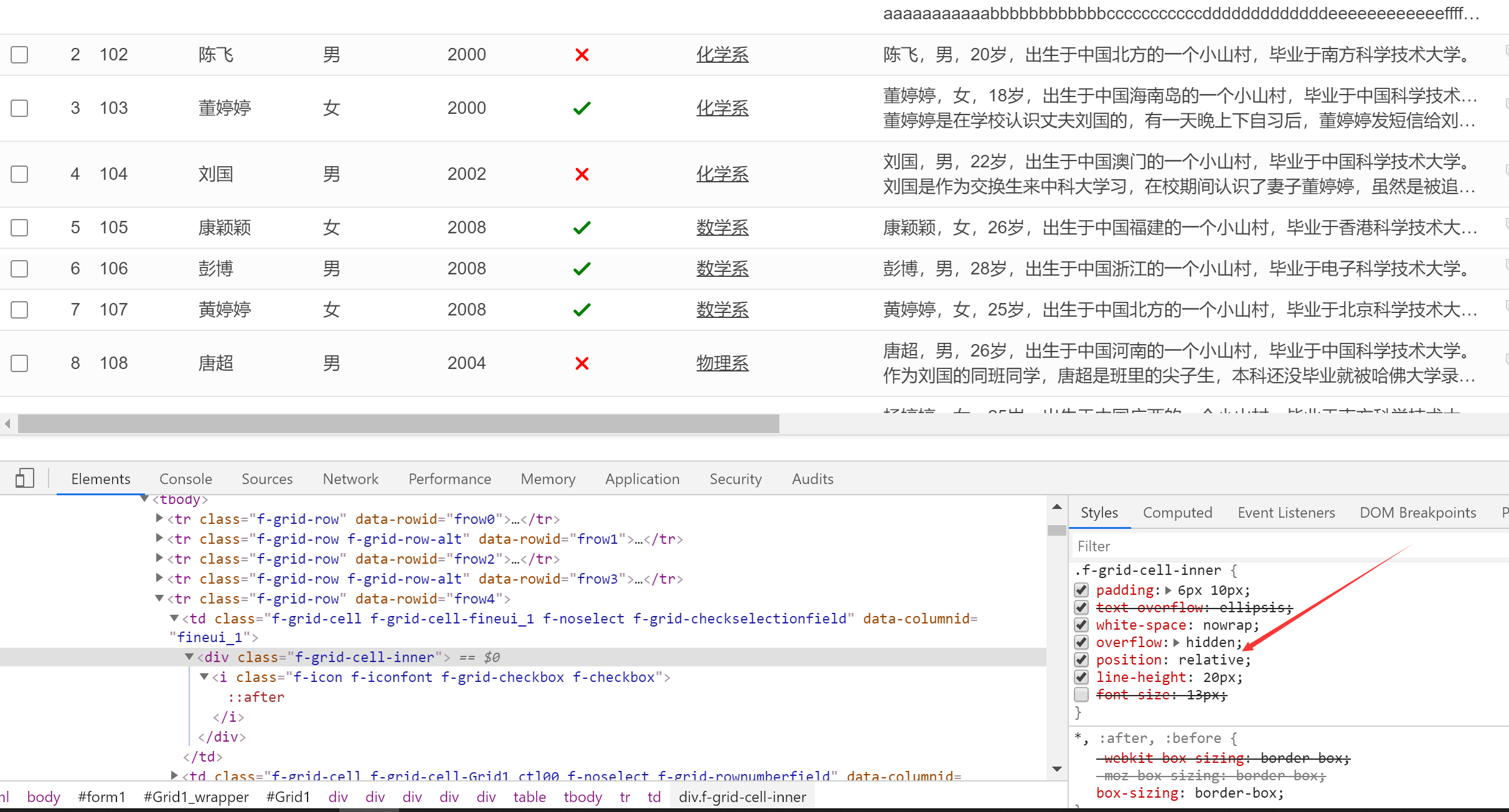This screenshot has height=812, width=1509.
Task: Click the green check icon in row 103
Action: (582, 108)
